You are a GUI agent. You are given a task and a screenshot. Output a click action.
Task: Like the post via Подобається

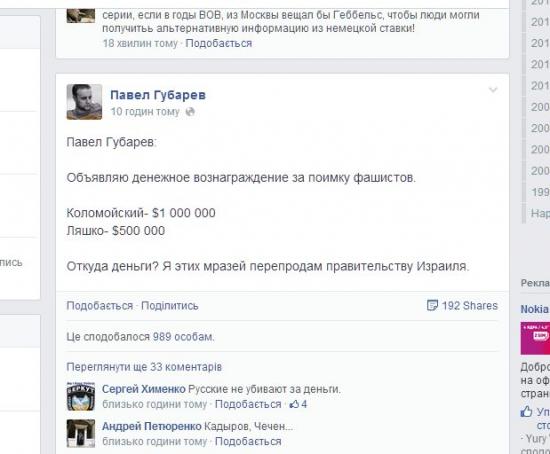point(100,306)
